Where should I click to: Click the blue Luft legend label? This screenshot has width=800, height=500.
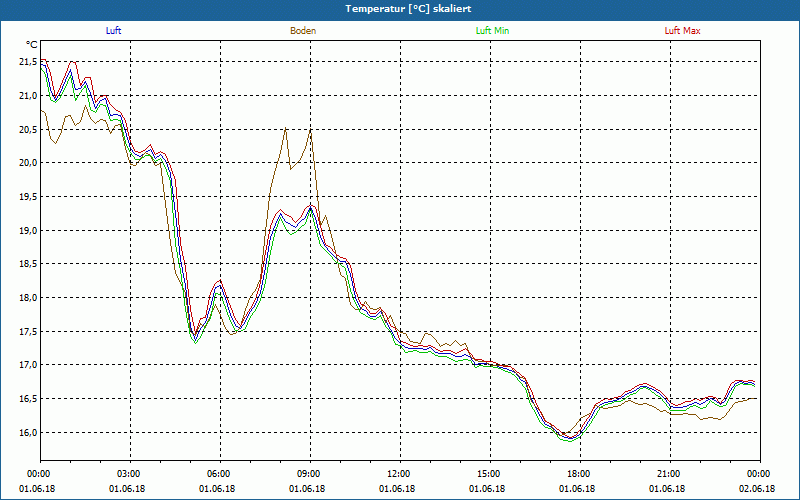[x=113, y=31]
